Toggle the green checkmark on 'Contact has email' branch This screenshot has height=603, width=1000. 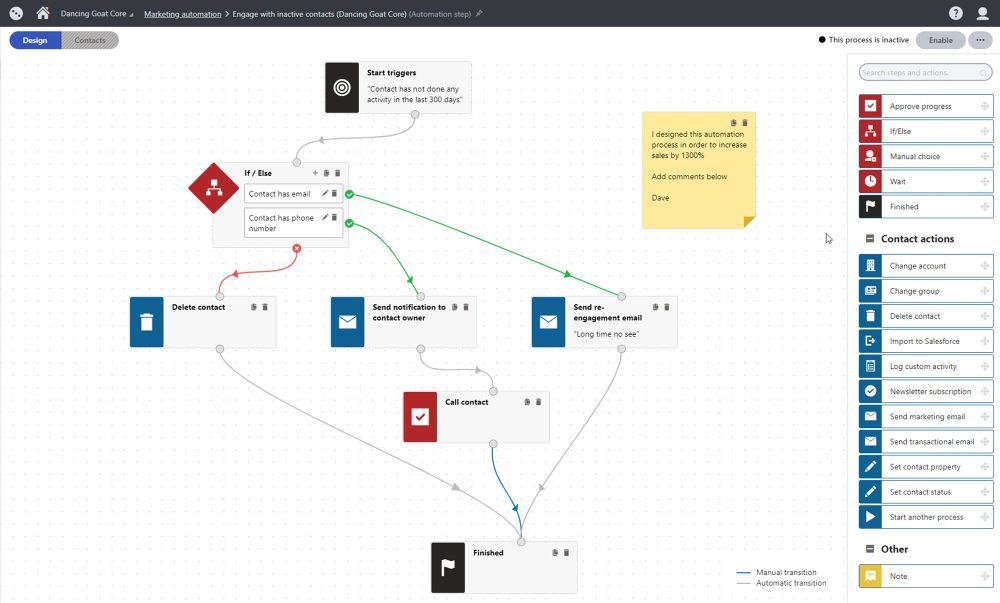pos(349,194)
